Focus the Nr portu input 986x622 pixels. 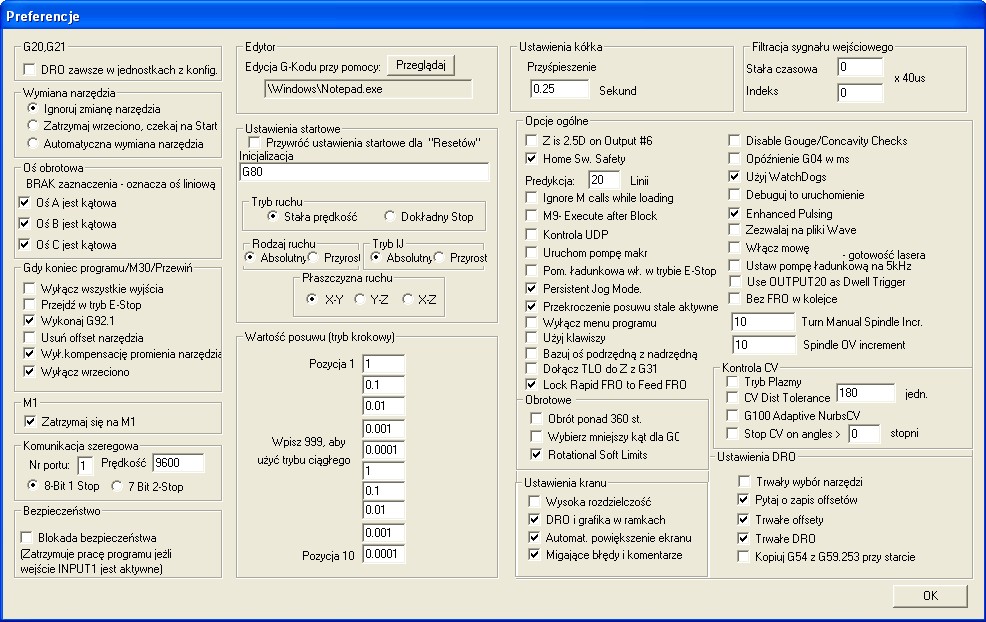point(86,465)
